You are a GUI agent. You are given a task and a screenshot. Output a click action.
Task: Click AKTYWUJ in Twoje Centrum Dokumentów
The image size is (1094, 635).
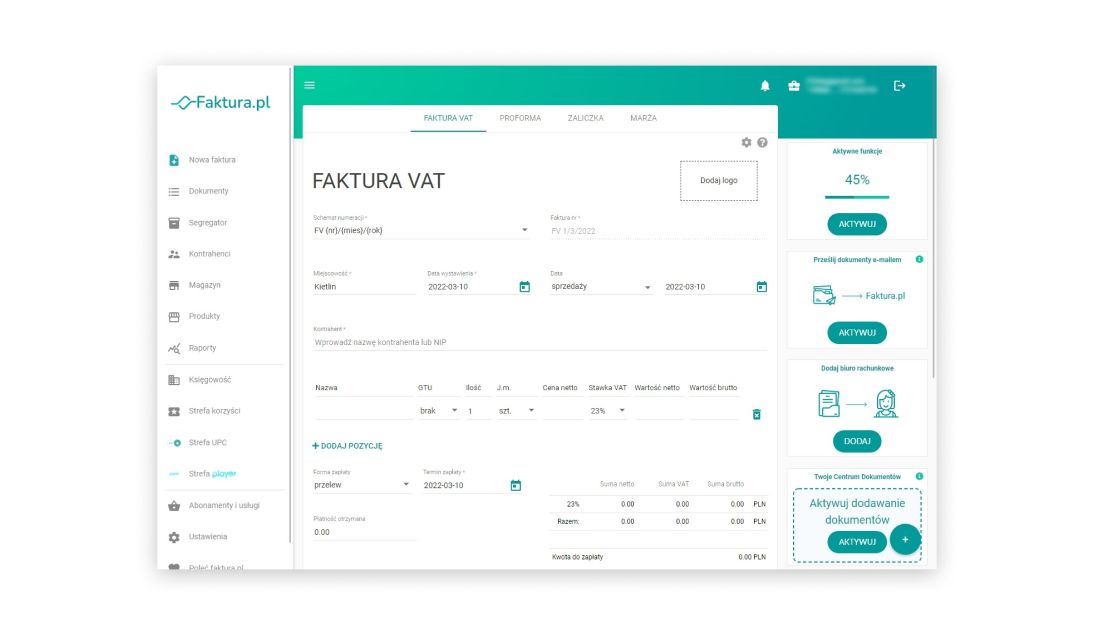click(857, 541)
